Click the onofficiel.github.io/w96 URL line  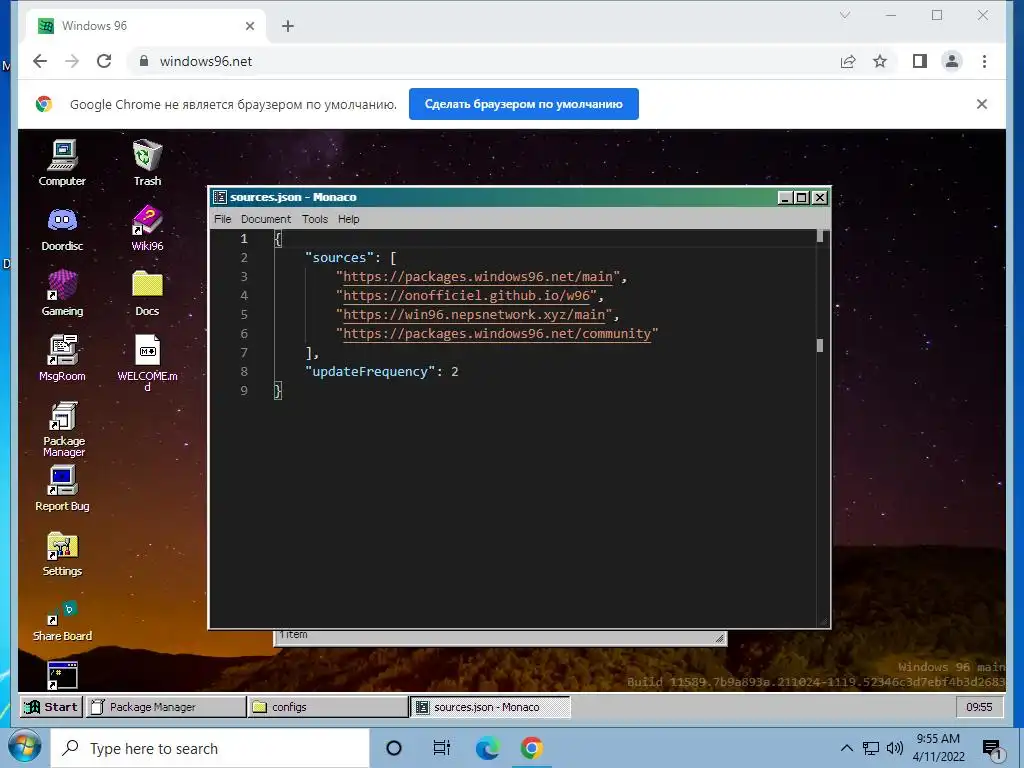coord(466,296)
